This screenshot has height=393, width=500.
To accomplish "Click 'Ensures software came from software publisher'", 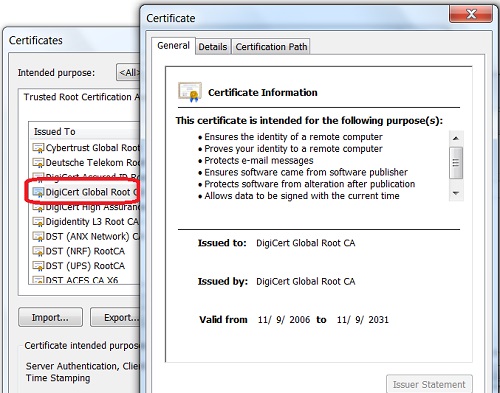I will (x=306, y=172).
